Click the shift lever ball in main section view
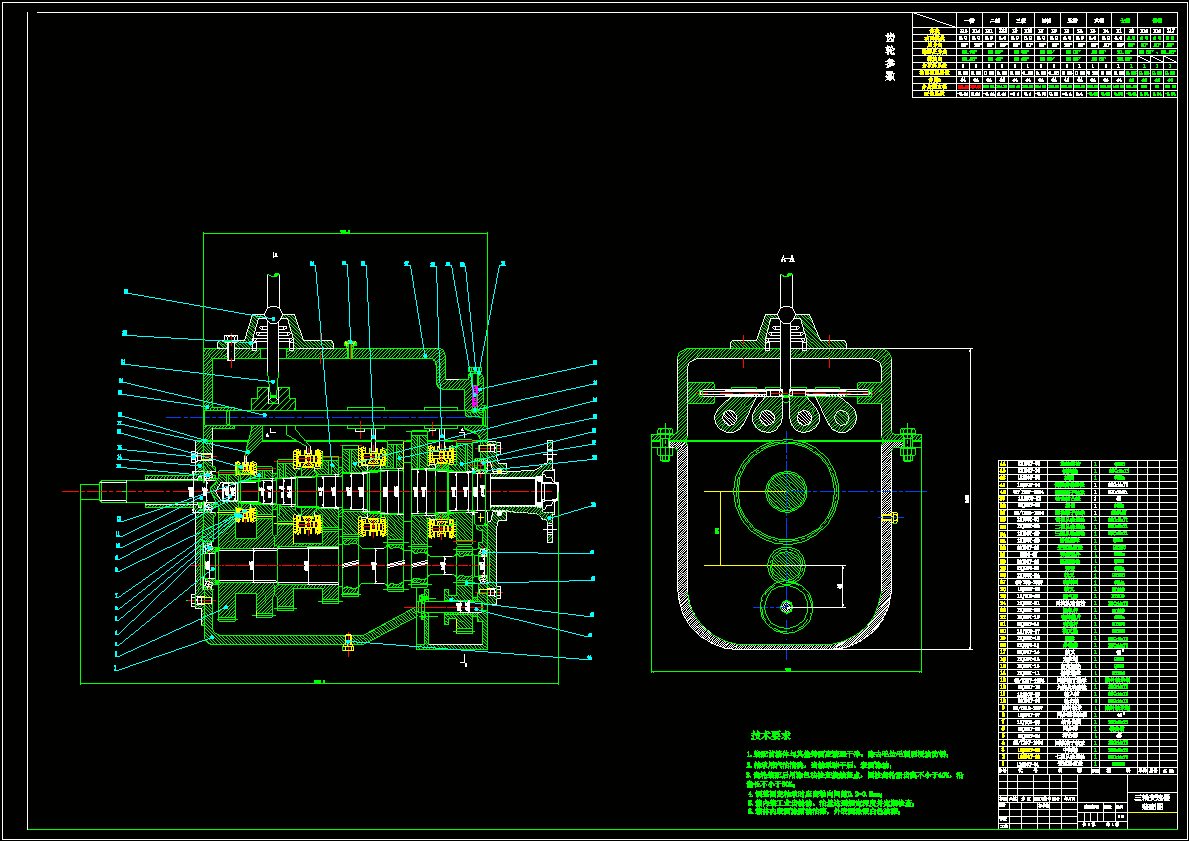1189x841 pixels. point(274,314)
